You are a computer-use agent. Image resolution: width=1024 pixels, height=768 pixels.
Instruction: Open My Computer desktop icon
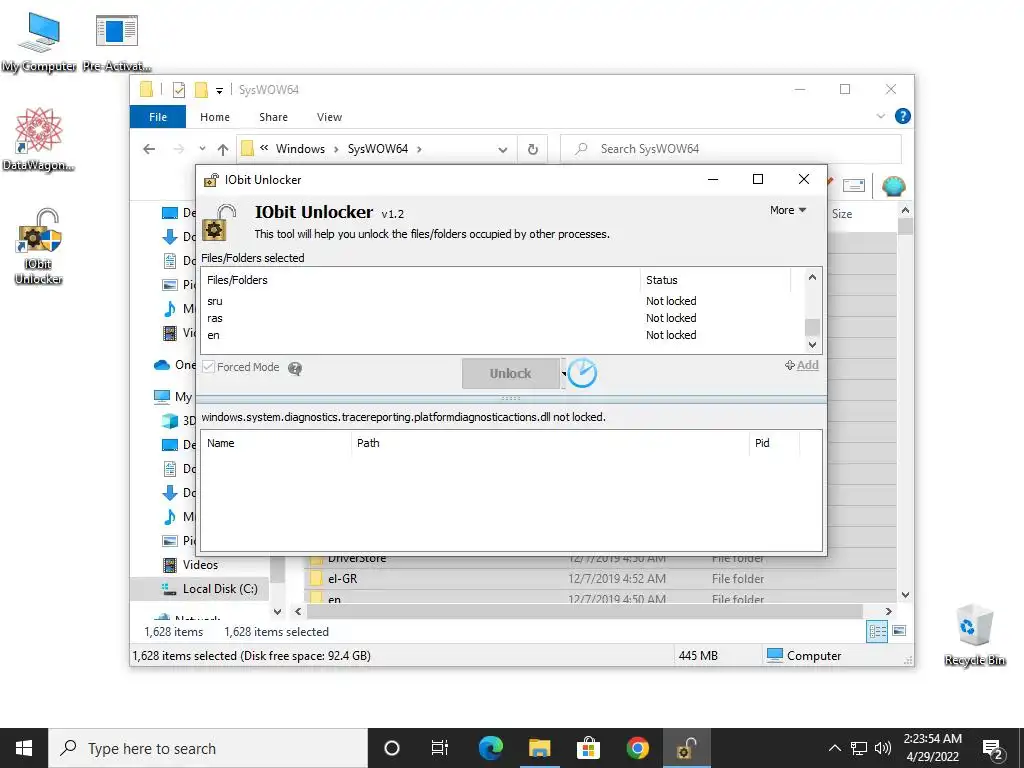(x=39, y=42)
